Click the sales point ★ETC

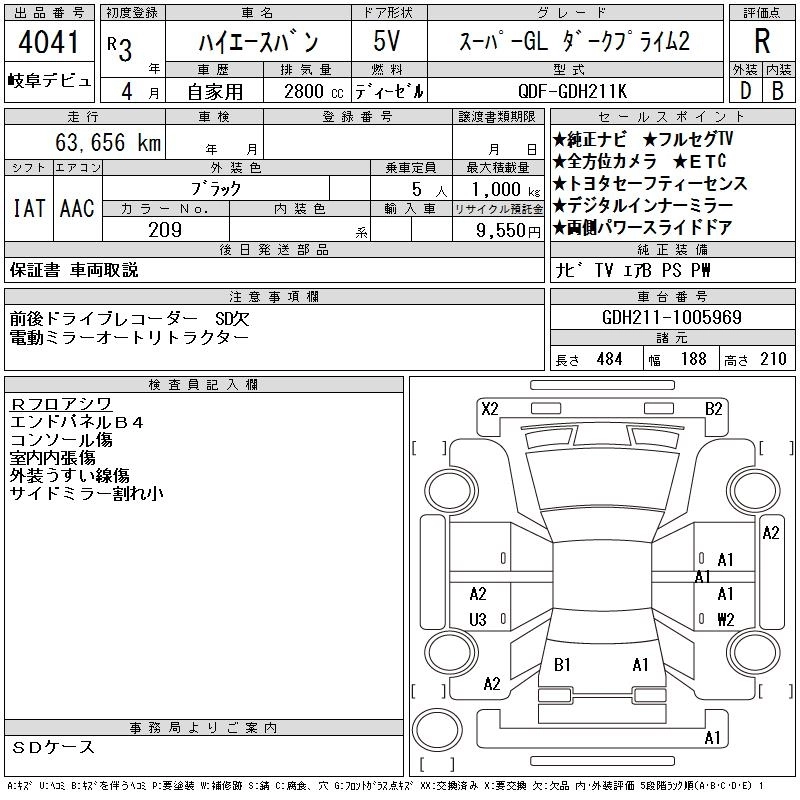[699, 162]
